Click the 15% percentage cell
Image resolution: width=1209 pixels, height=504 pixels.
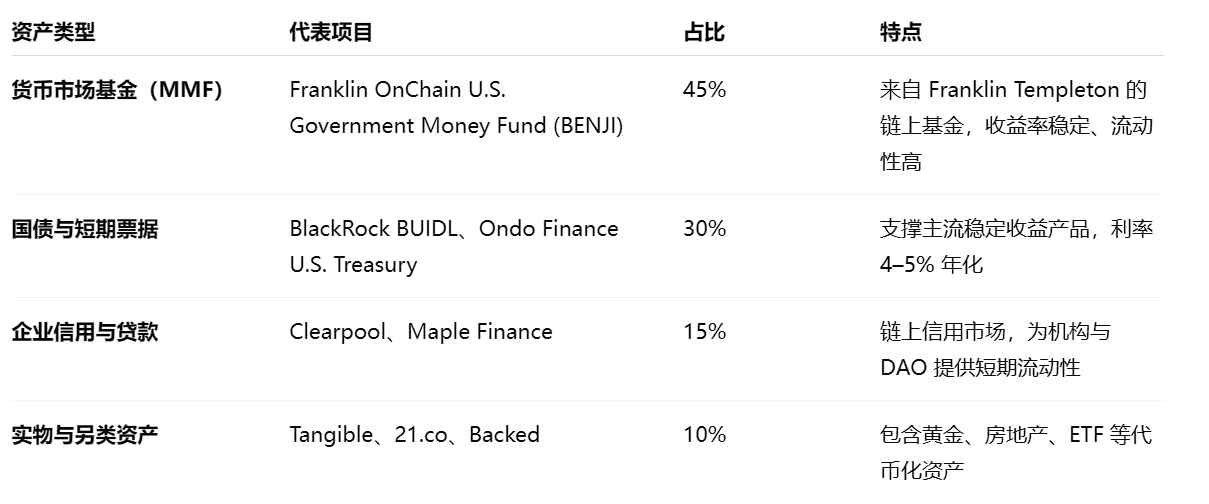click(x=704, y=332)
